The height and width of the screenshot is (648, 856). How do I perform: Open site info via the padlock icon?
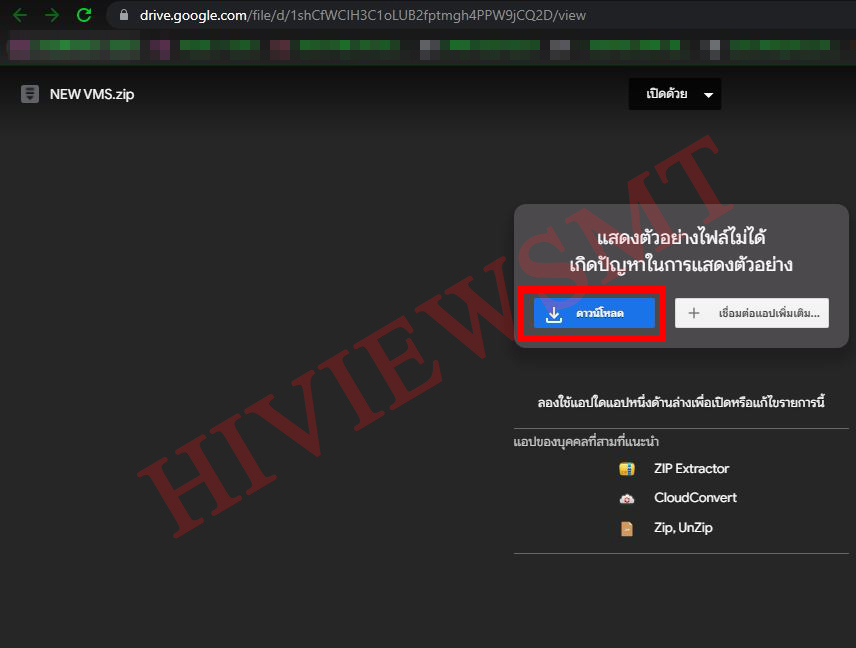coord(124,15)
